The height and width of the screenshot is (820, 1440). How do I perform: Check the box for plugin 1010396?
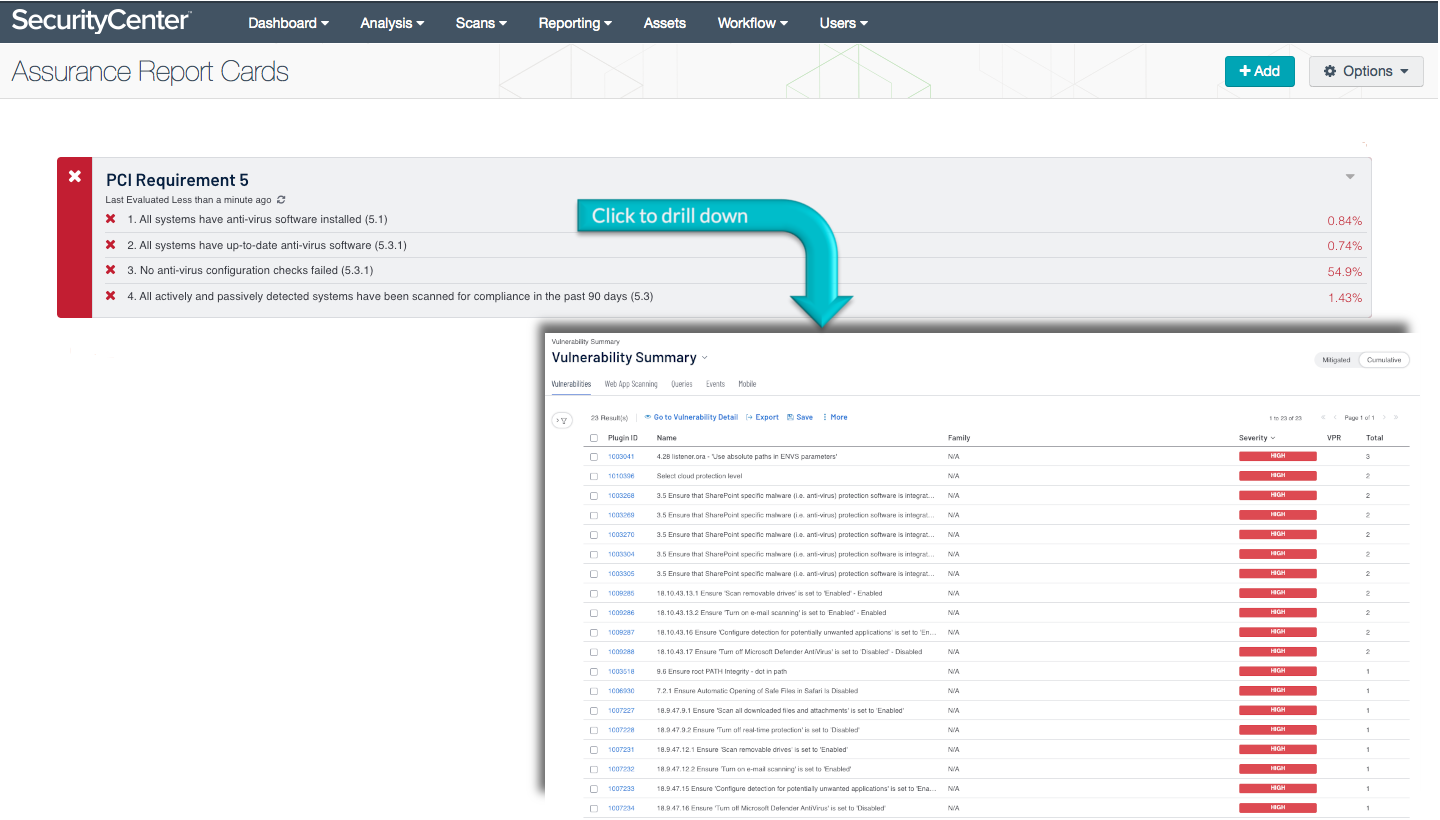coord(594,476)
